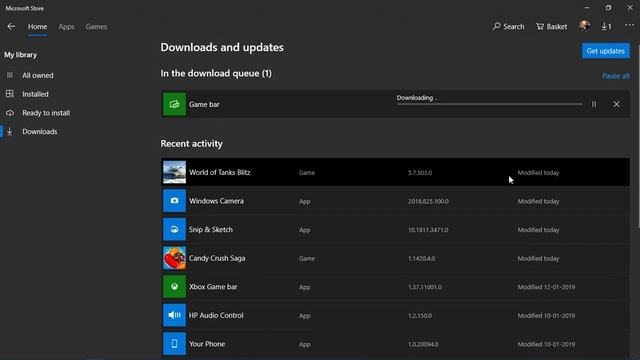Click the Windows Camera icon

pos(174,201)
